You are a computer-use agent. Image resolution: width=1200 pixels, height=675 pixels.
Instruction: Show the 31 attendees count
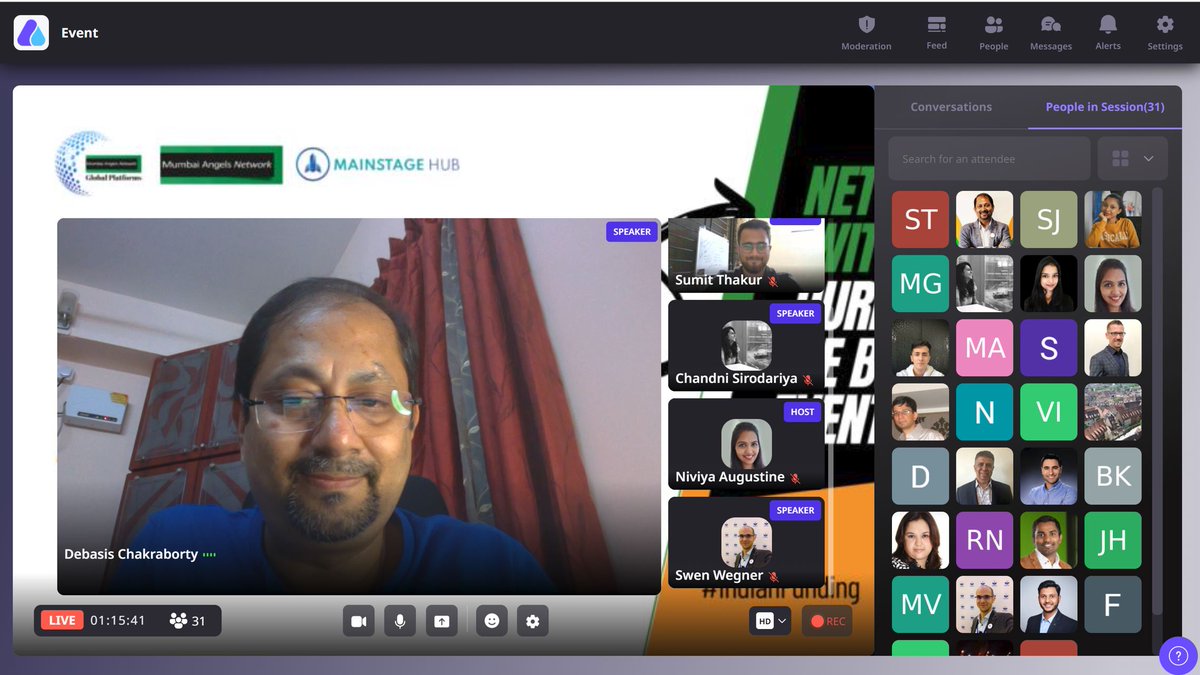click(188, 621)
